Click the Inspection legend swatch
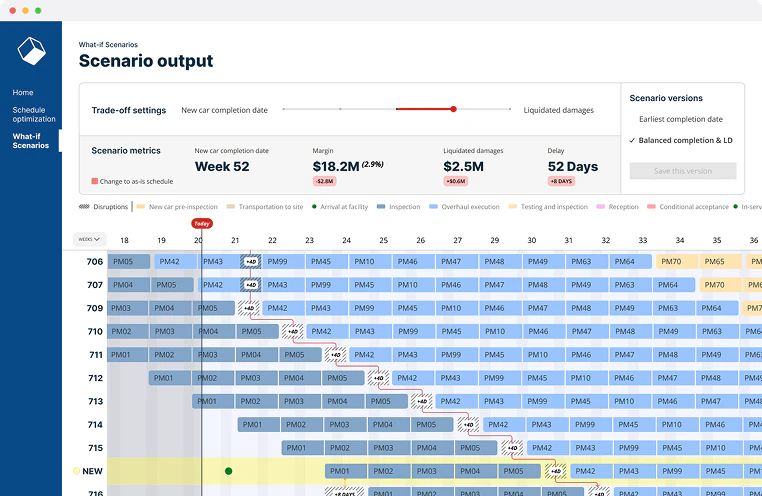 coord(381,206)
